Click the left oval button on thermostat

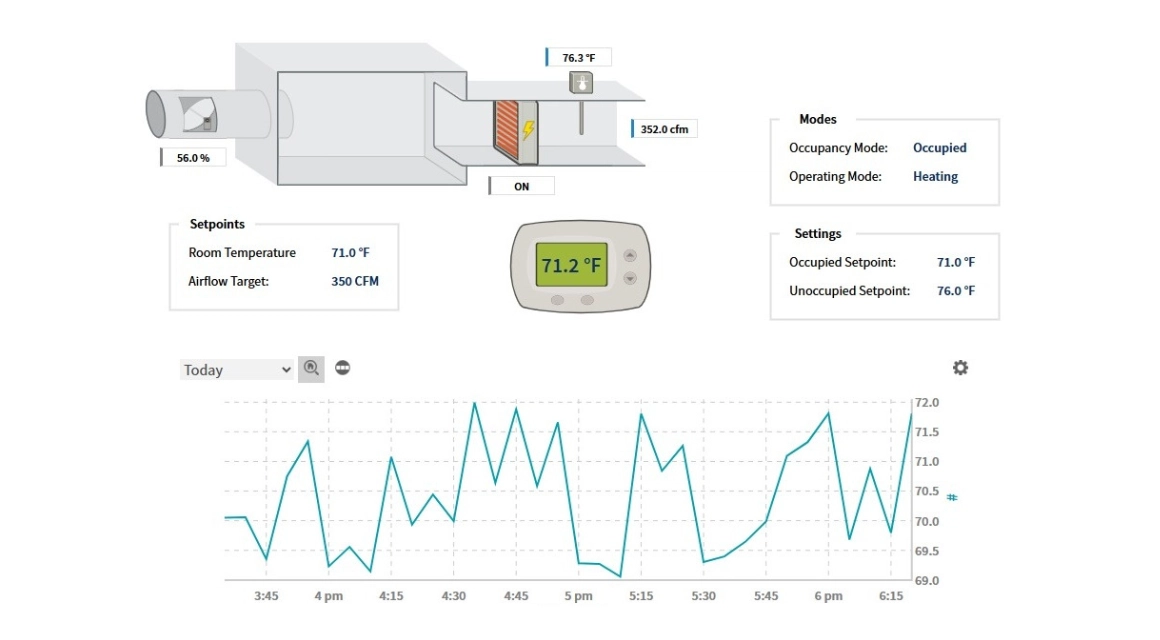pyautogui.click(x=558, y=300)
